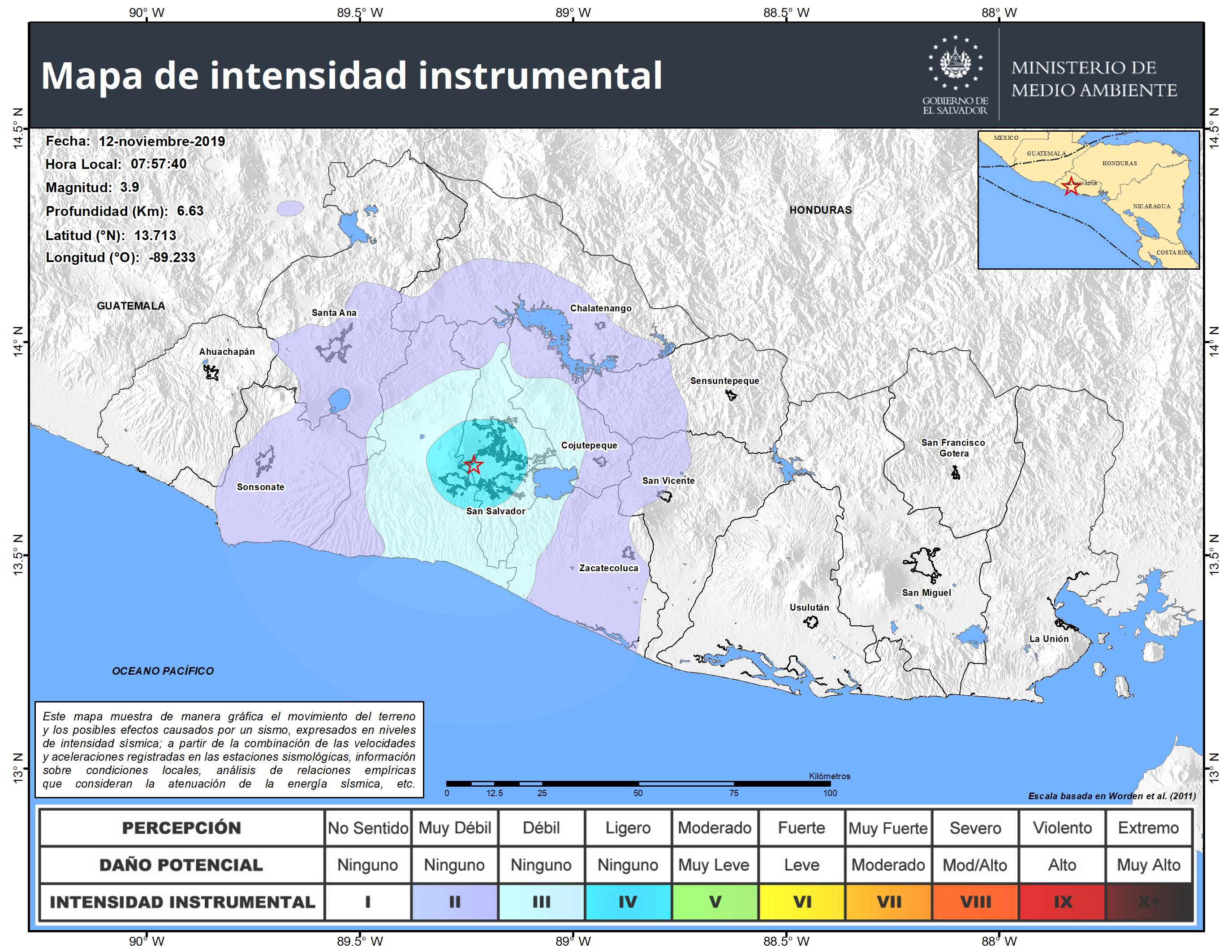Click the magnitude value '3.9'
The width and height of the screenshot is (1232, 952).
(x=130, y=187)
